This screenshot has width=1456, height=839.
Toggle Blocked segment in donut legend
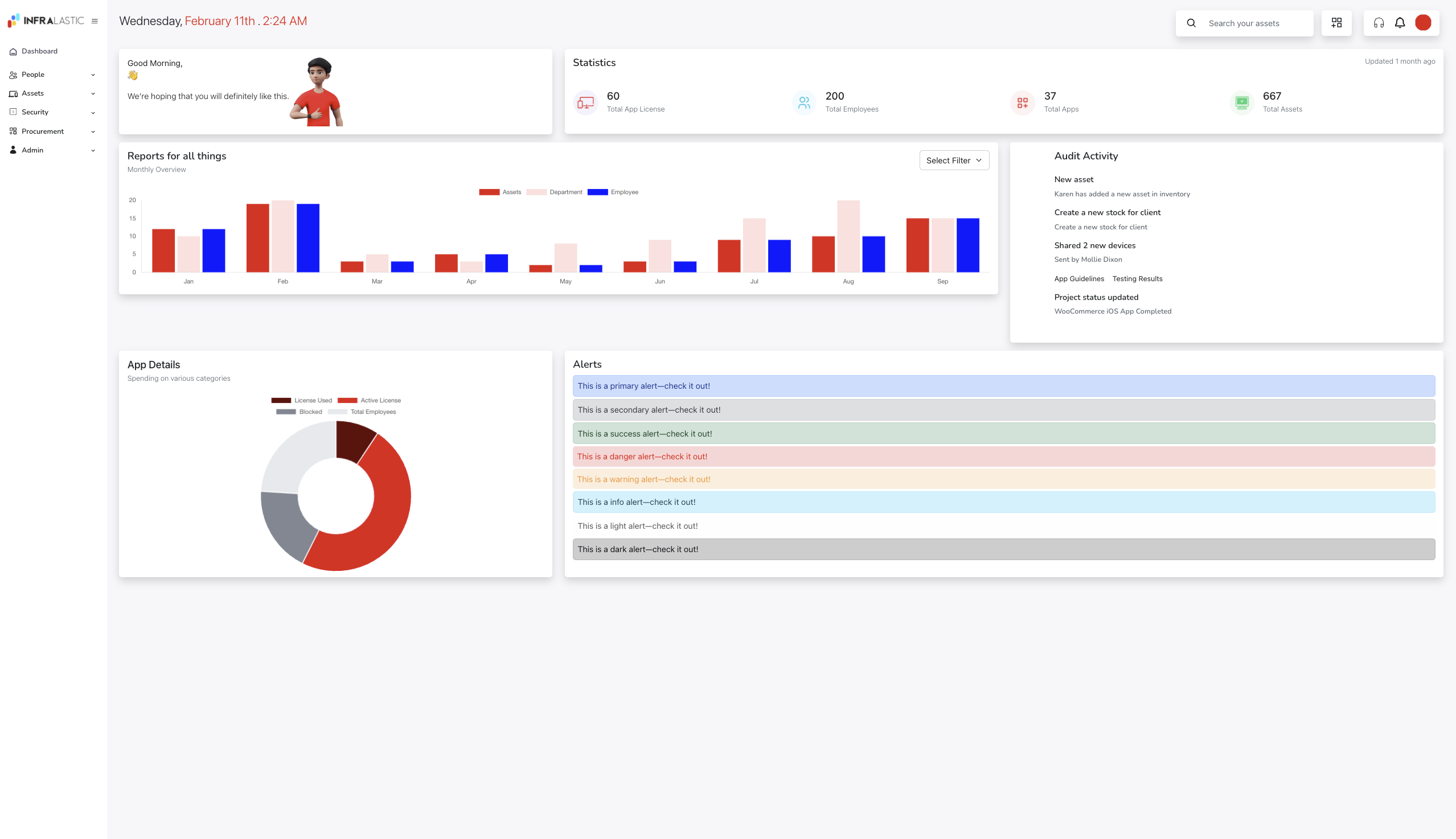[x=298, y=412]
